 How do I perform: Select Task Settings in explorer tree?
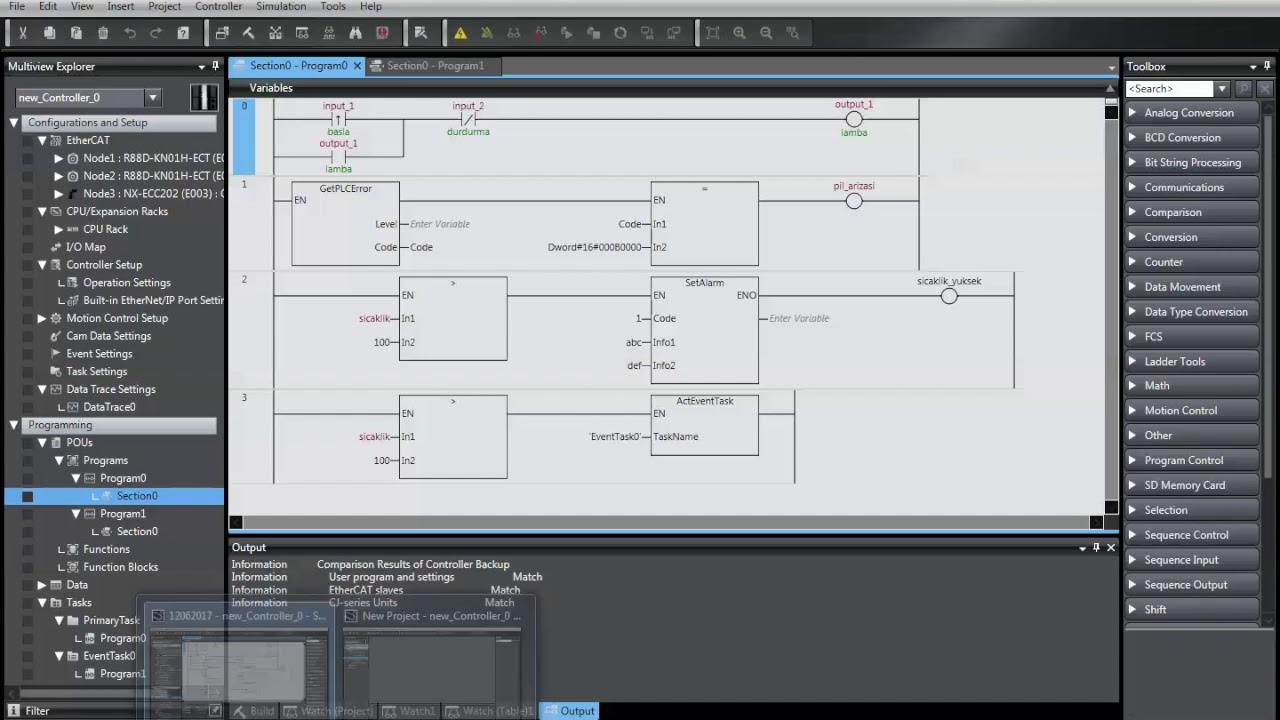(x=96, y=372)
